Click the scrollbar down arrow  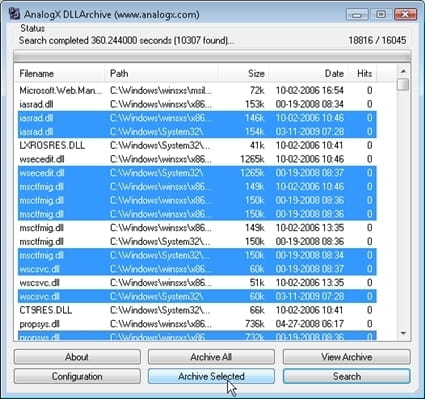403,333
